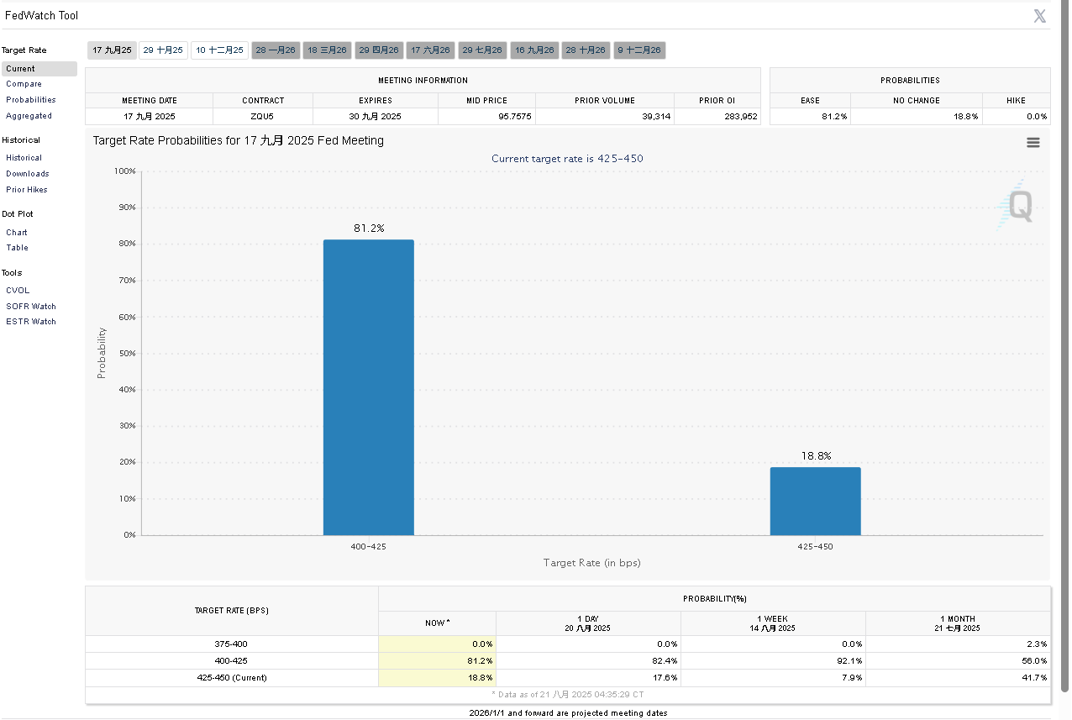This screenshot has height=720, width=1072.
Task: Open the ESTR Watch tool
Action: click(31, 321)
